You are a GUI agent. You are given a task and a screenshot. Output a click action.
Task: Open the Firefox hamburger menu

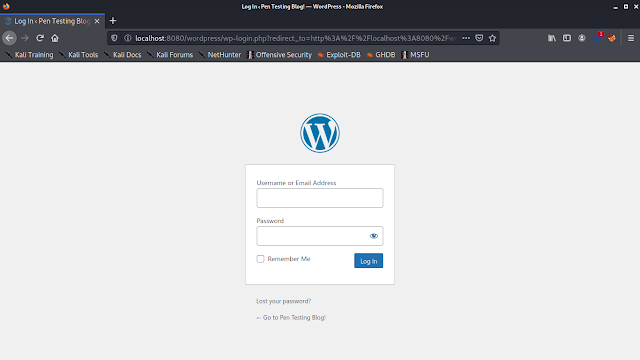pos(631,38)
